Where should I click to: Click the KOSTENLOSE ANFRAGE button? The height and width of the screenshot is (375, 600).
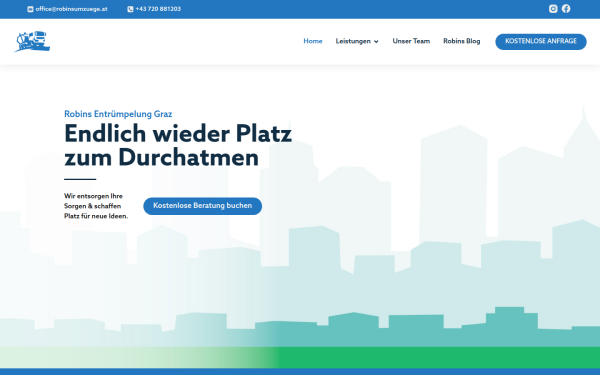click(541, 41)
